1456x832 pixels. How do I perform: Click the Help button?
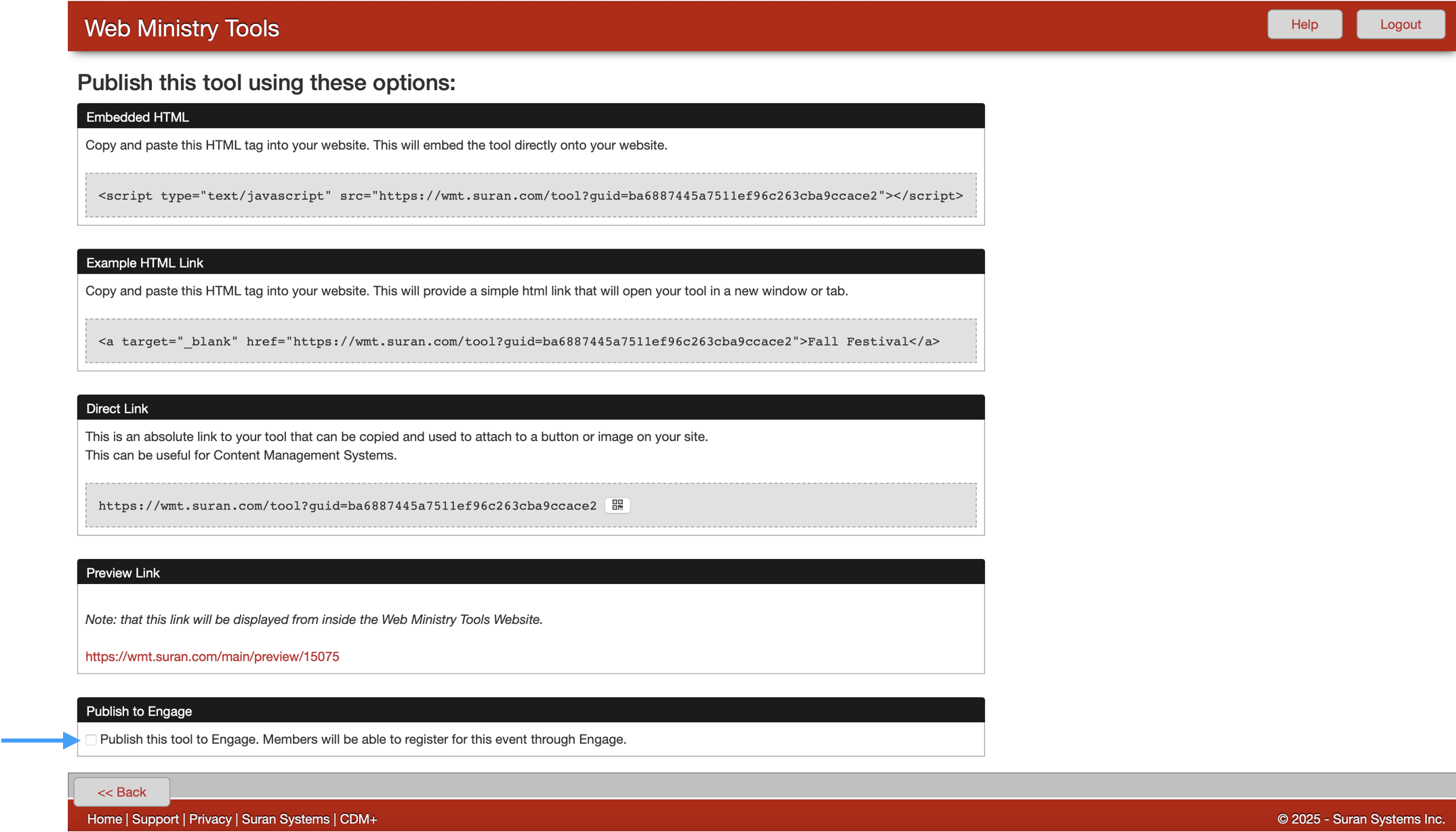(x=1304, y=24)
